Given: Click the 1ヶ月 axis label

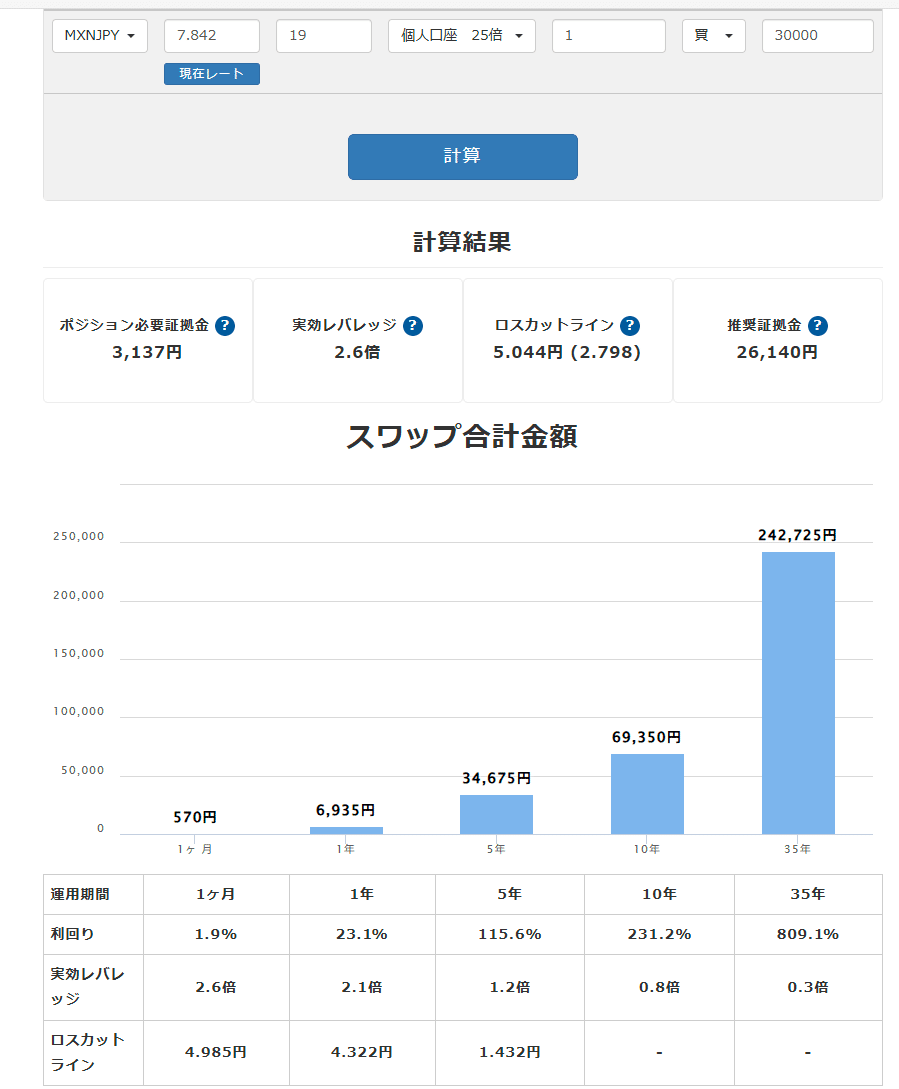Looking at the screenshot, I should 195,849.
